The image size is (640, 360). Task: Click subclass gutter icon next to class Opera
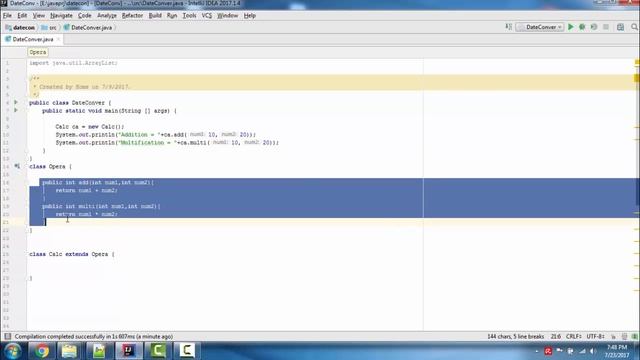pos(17,166)
